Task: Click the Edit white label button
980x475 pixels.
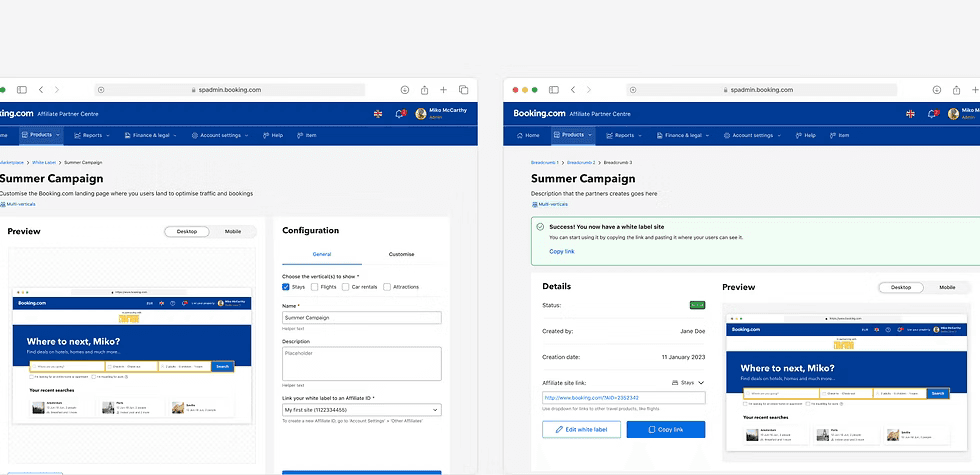Action: click(581, 429)
